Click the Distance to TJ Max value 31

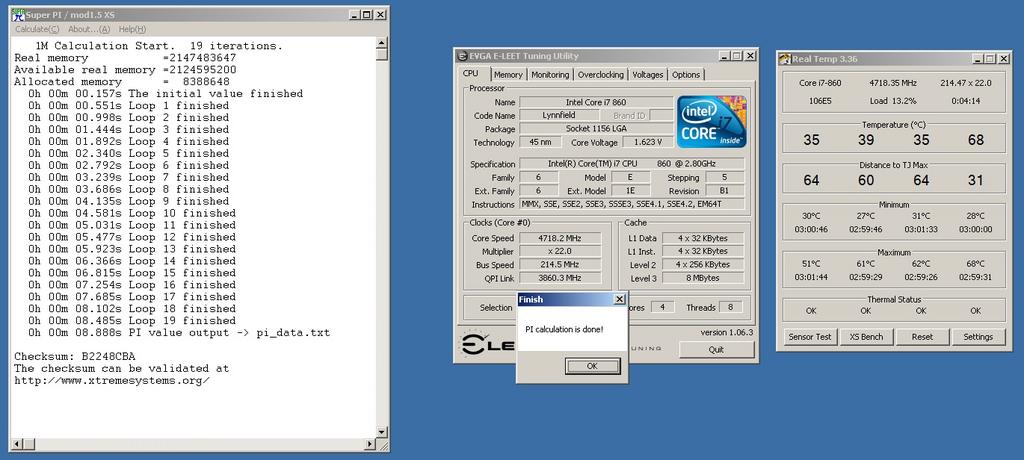(x=976, y=180)
